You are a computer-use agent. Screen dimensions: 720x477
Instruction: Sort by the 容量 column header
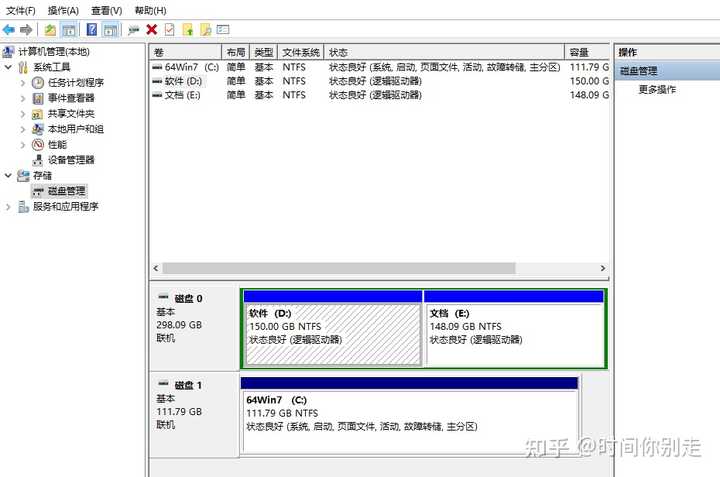[x=587, y=52]
